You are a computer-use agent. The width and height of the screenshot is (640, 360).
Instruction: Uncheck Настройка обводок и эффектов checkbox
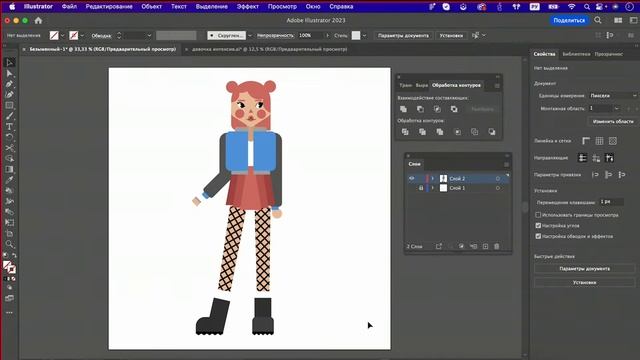[x=538, y=236]
